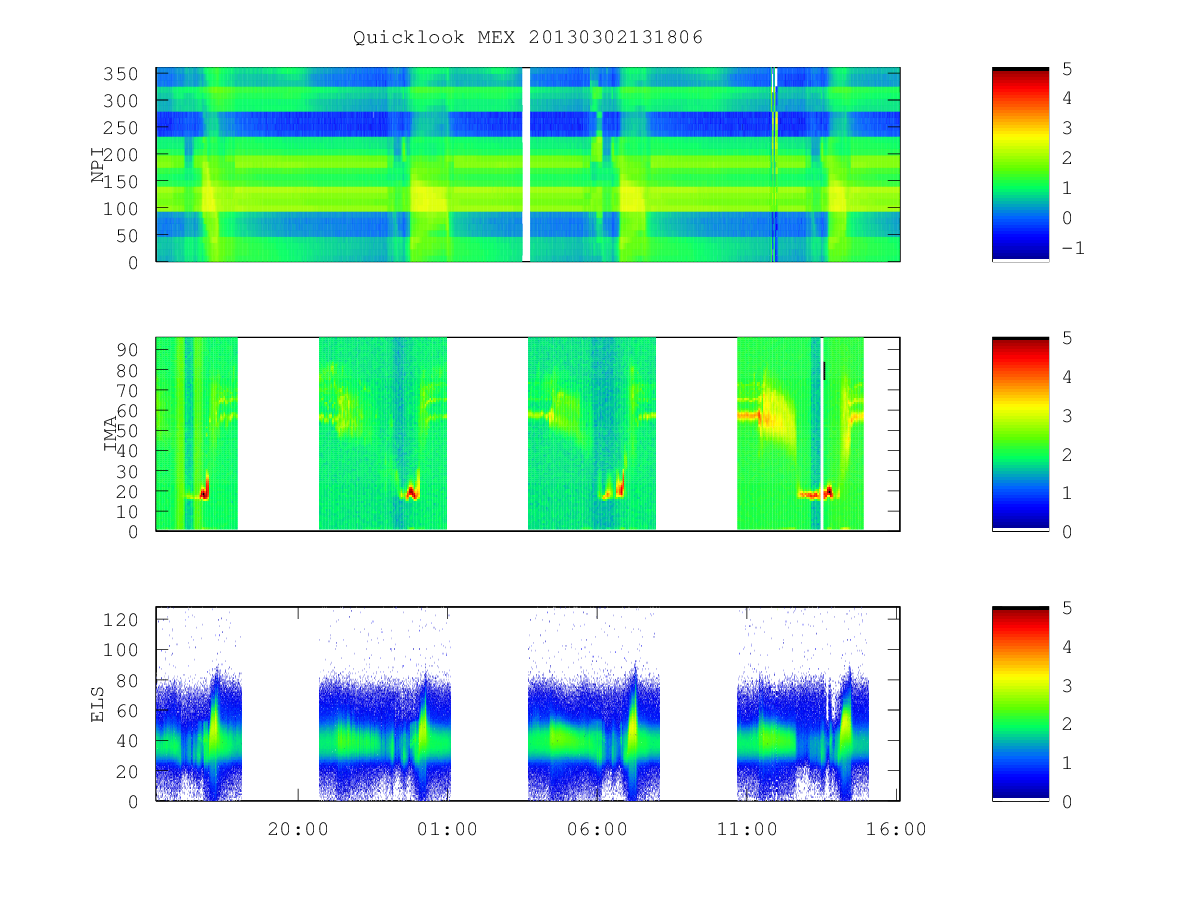The image size is (1200, 900).
Task: Click the NPI spectrogram panel
Action: (528, 165)
